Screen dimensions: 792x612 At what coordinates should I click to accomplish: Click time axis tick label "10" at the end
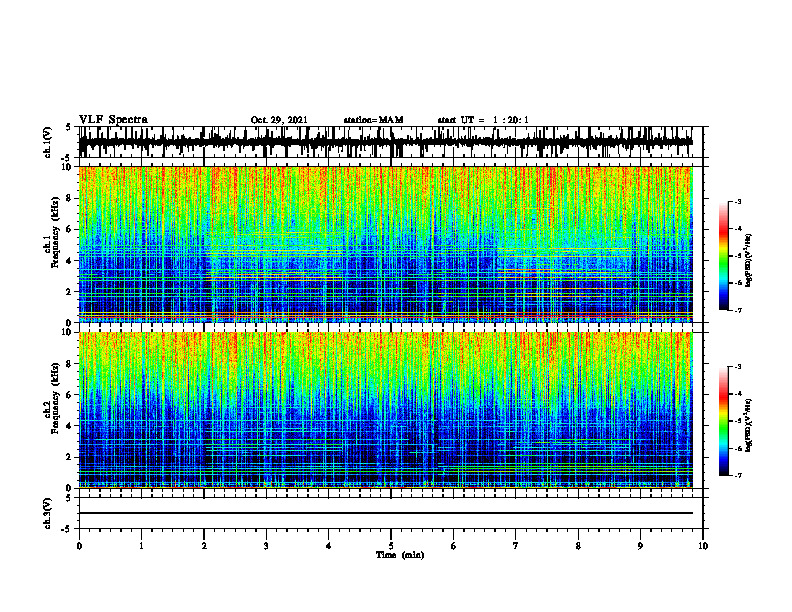pyautogui.click(x=703, y=546)
